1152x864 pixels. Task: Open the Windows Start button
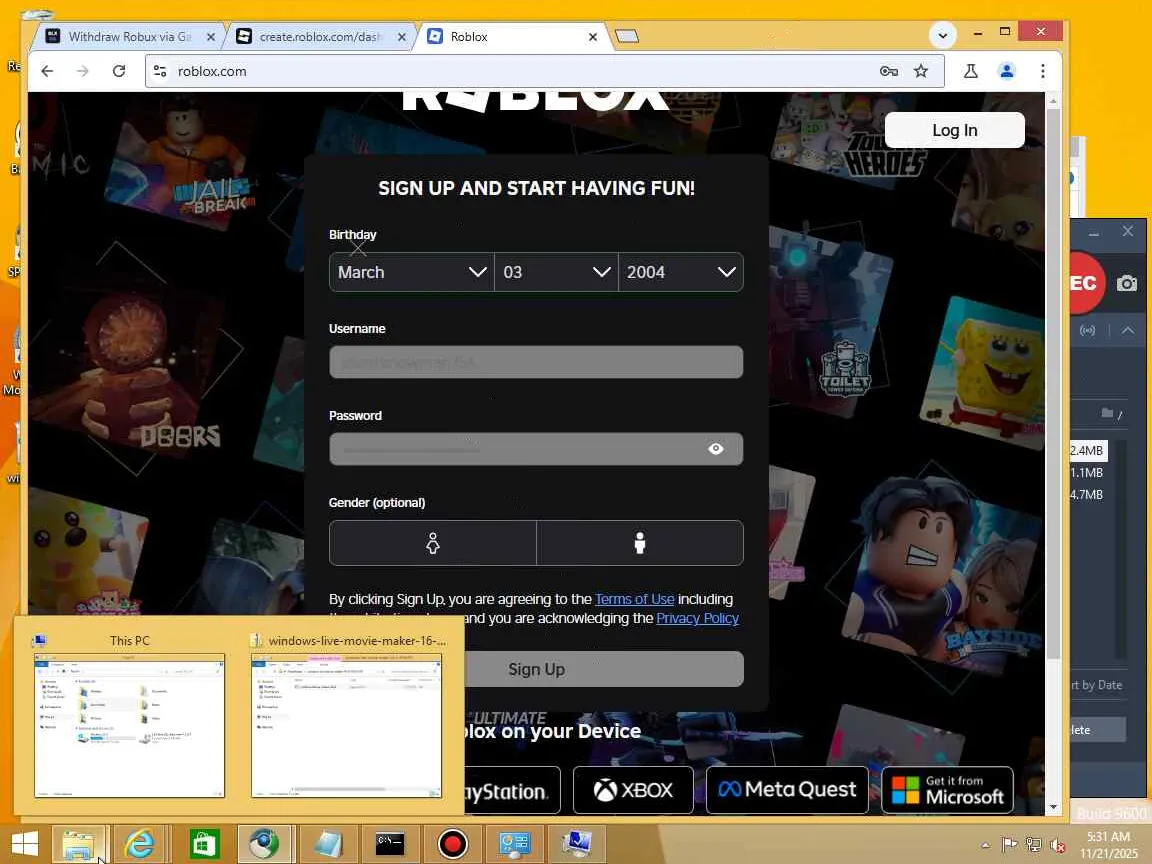25,845
